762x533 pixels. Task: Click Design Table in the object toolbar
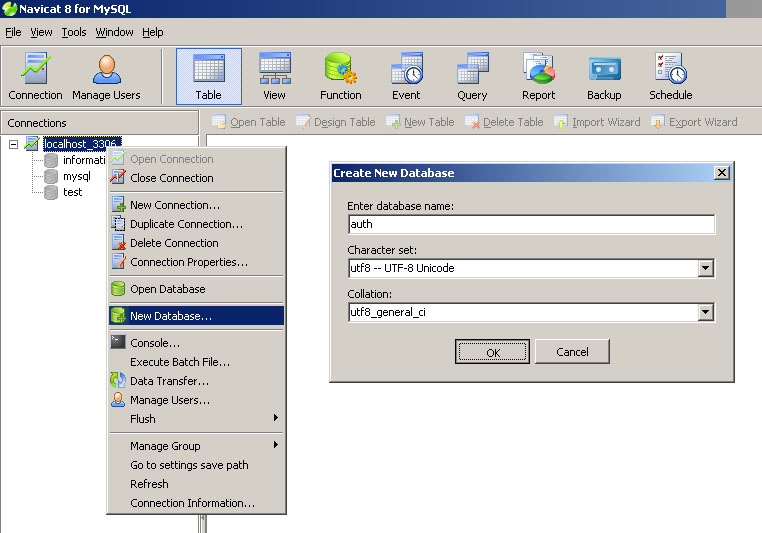(336, 122)
